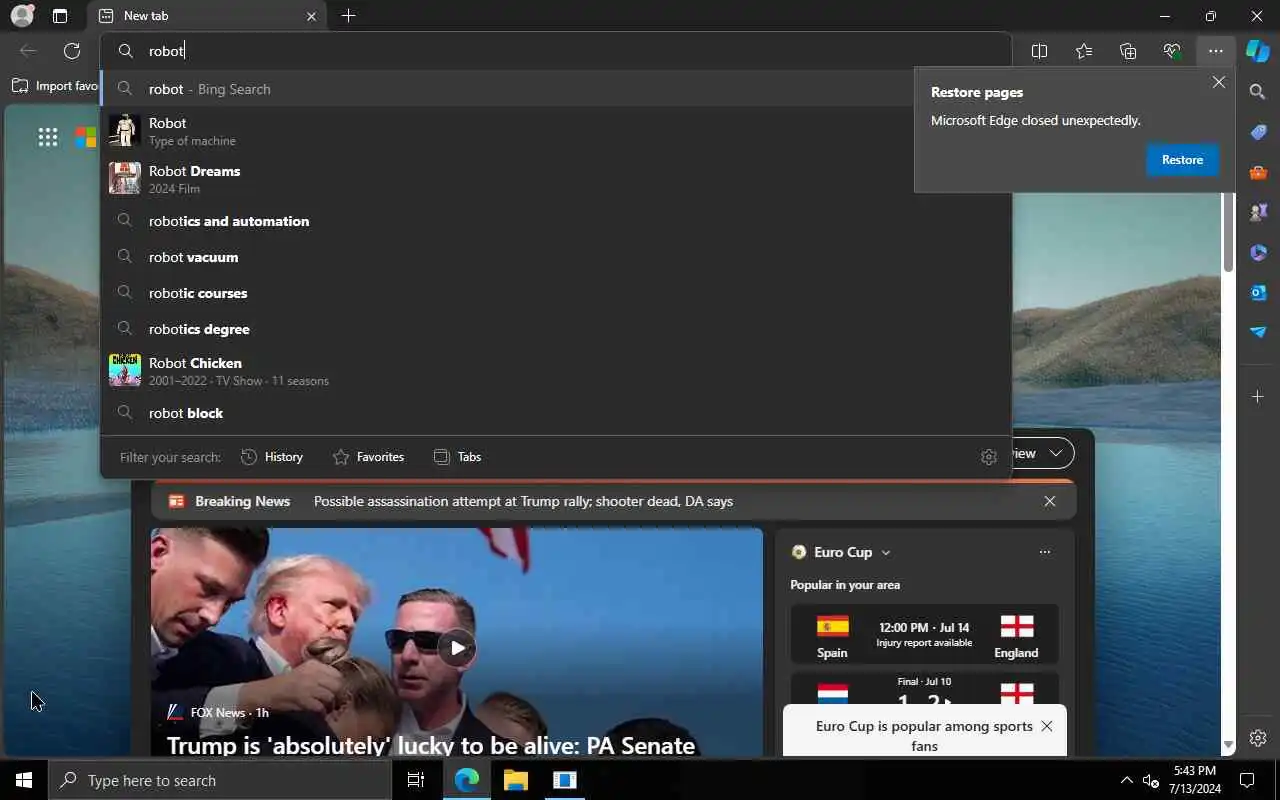Open the sidebar games chess icon
This screenshot has width=1280, height=800.
point(1258,212)
